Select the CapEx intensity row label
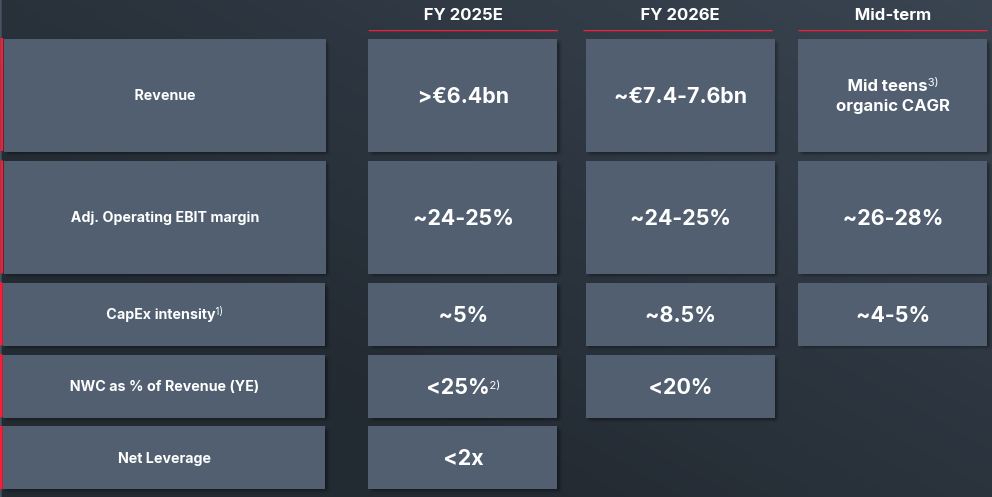Viewport: 992px width, 497px height. pyautogui.click(x=165, y=314)
